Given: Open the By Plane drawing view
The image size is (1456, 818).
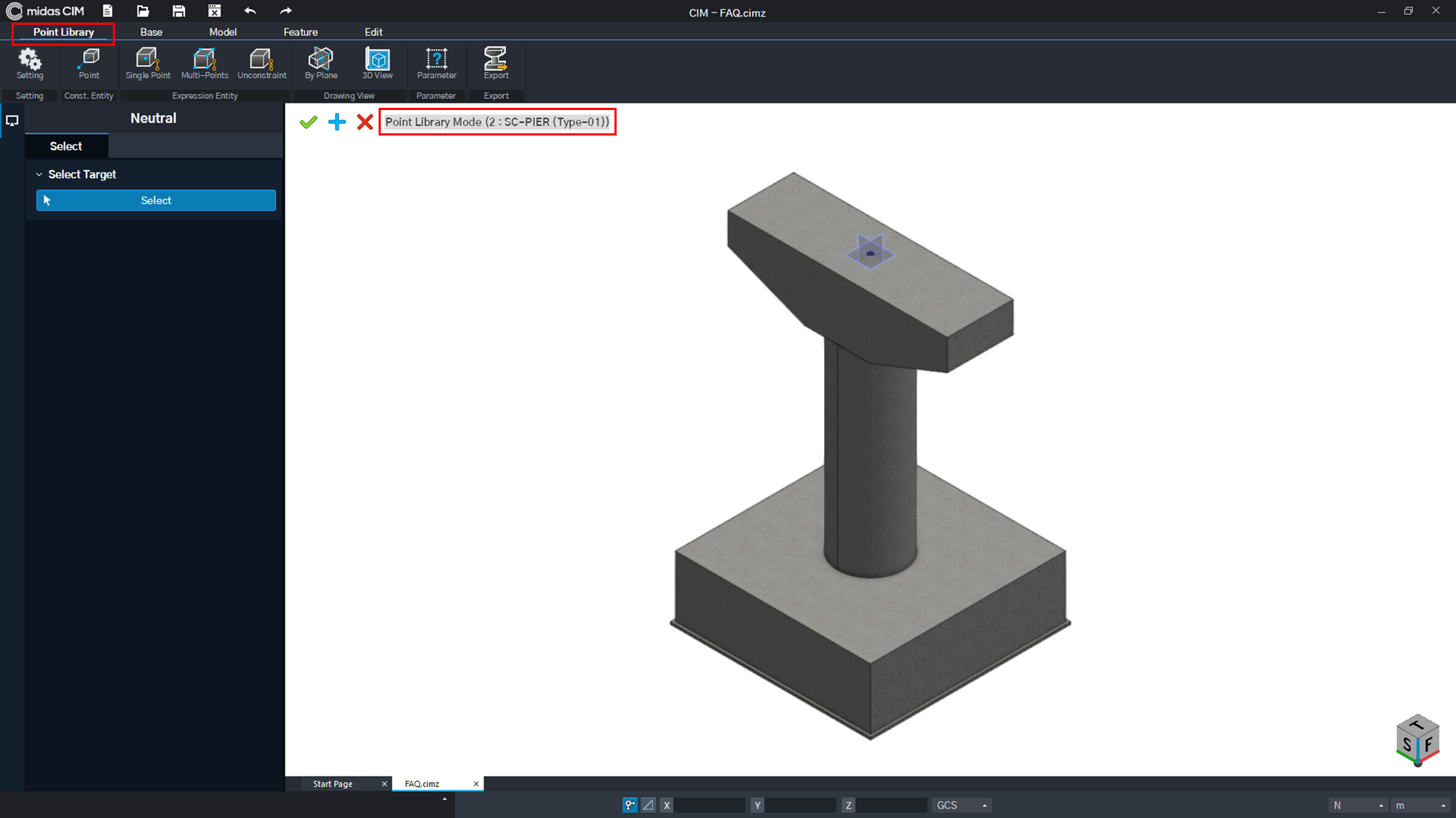Looking at the screenshot, I should [x=320, y=63].
